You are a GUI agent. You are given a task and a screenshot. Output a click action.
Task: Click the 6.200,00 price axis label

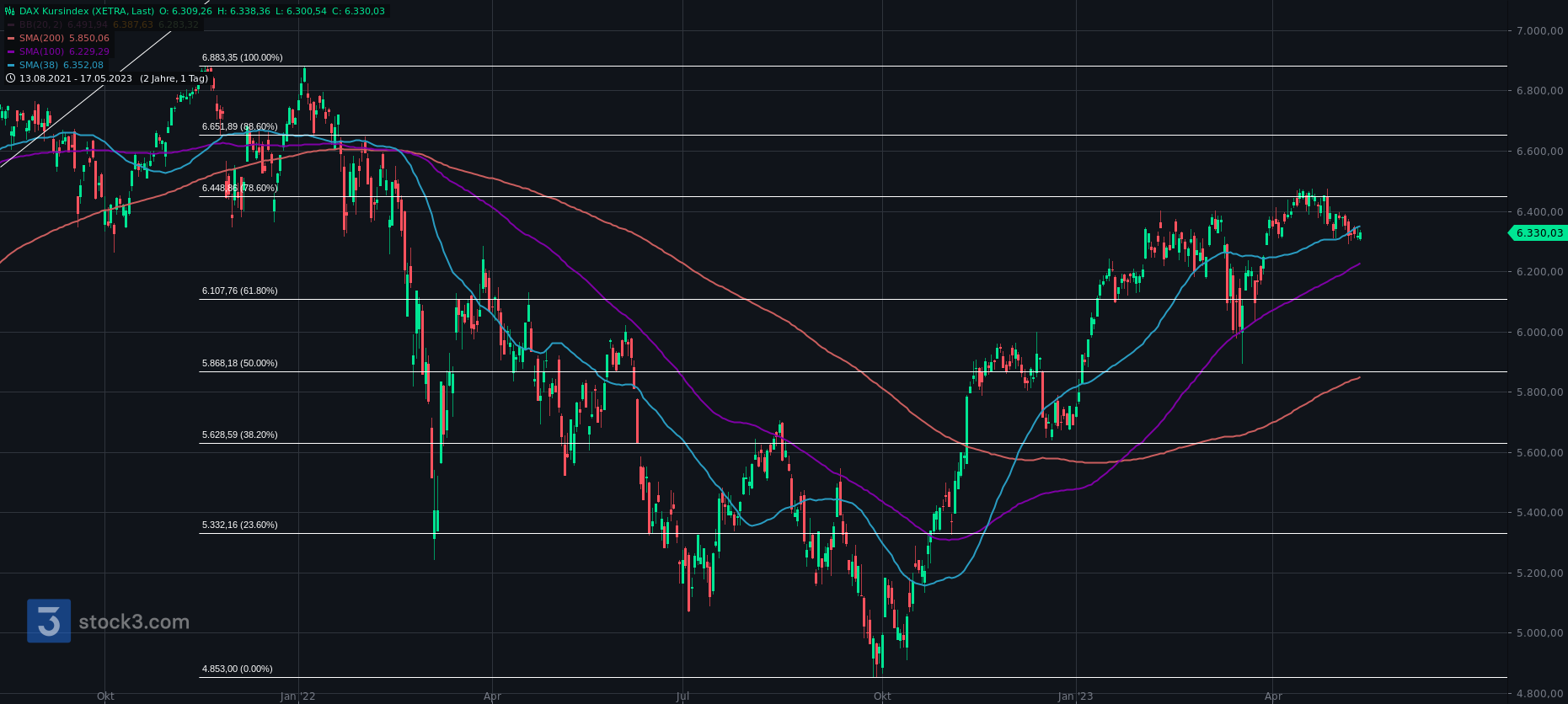pos(1539,272)
